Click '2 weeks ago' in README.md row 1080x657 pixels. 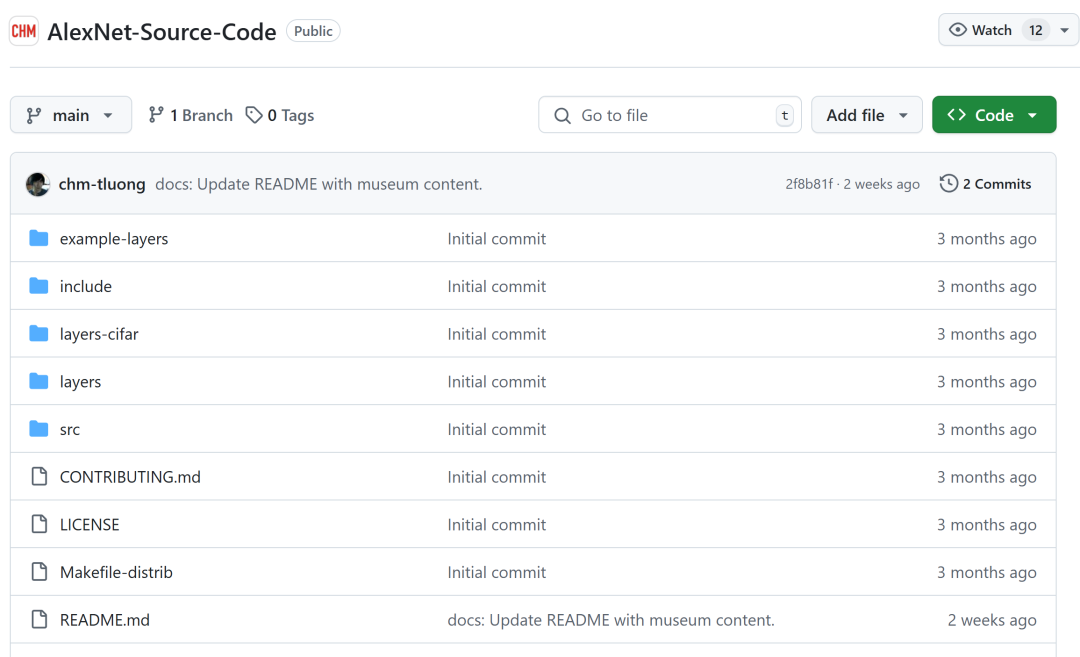coord(992,620)
